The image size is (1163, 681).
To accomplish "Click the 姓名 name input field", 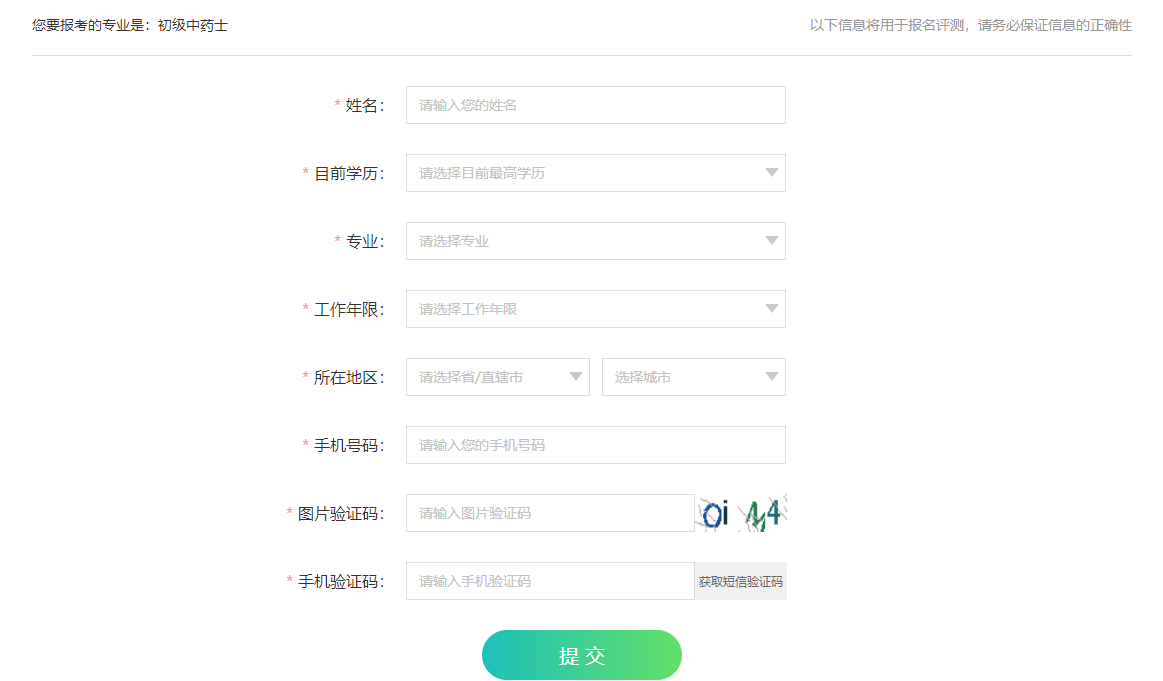I will pyautogui.click(x=595, y=104).
